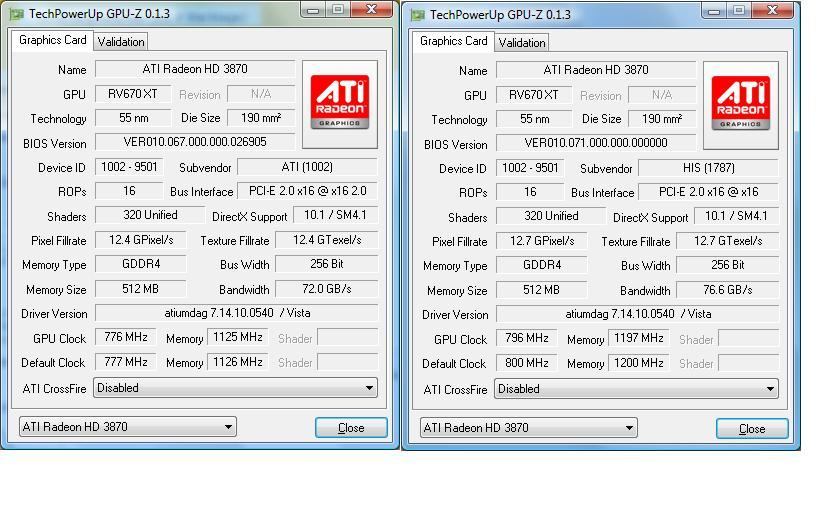840x525 pixels.
Task: Select Graphics Card tab in left window
Action: point(52,40)
